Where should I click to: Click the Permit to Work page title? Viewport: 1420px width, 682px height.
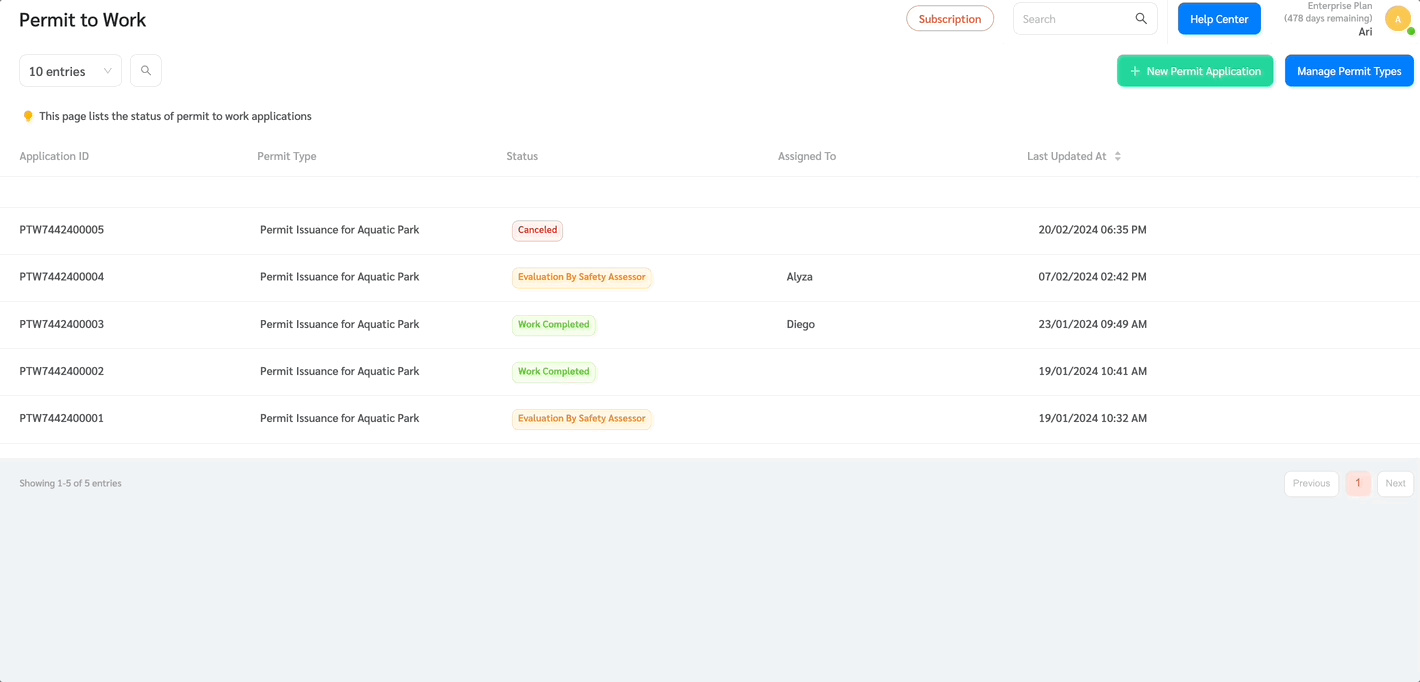pos(82,20)
